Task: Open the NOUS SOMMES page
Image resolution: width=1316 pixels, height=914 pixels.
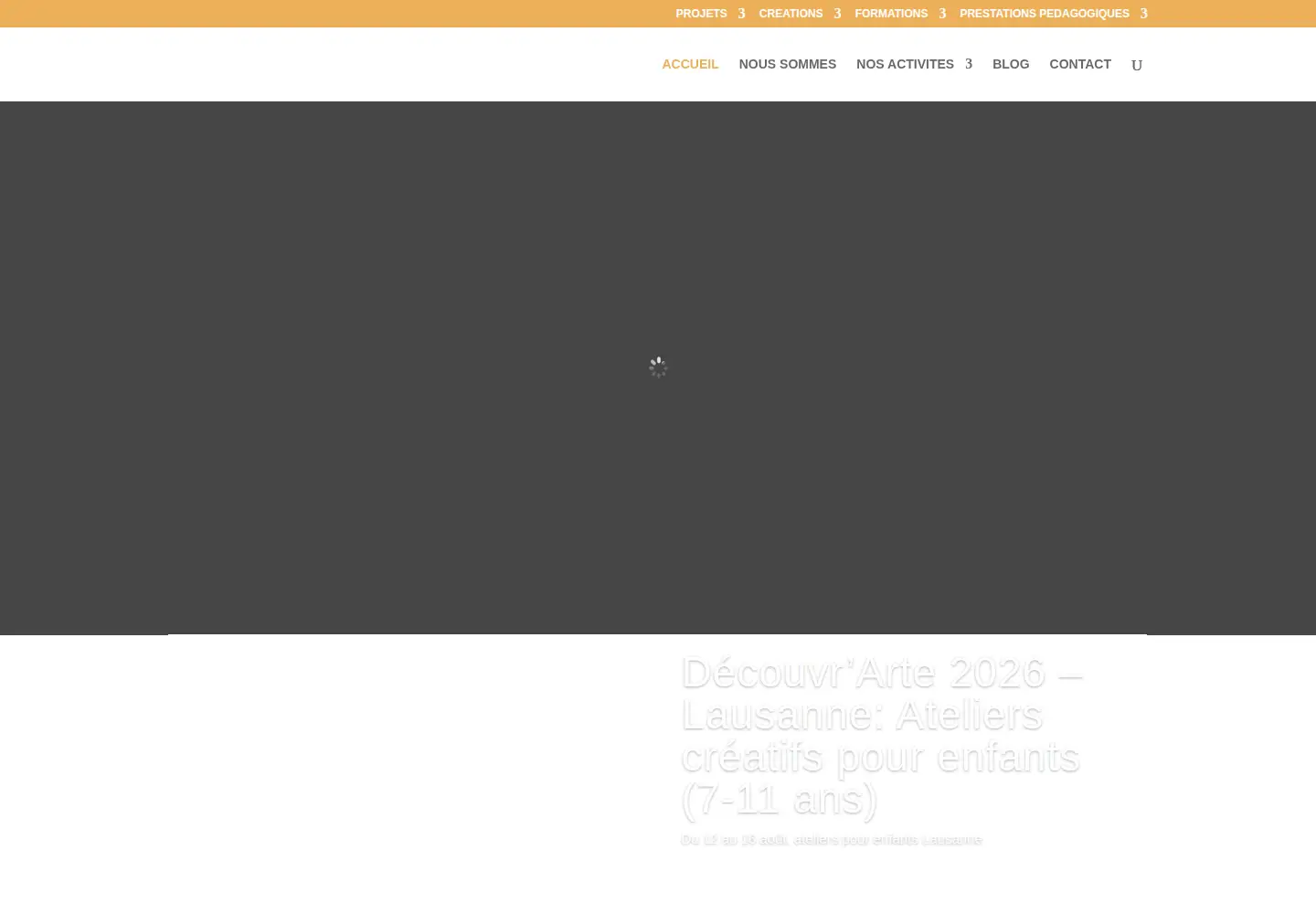Action: click(788, 64)
